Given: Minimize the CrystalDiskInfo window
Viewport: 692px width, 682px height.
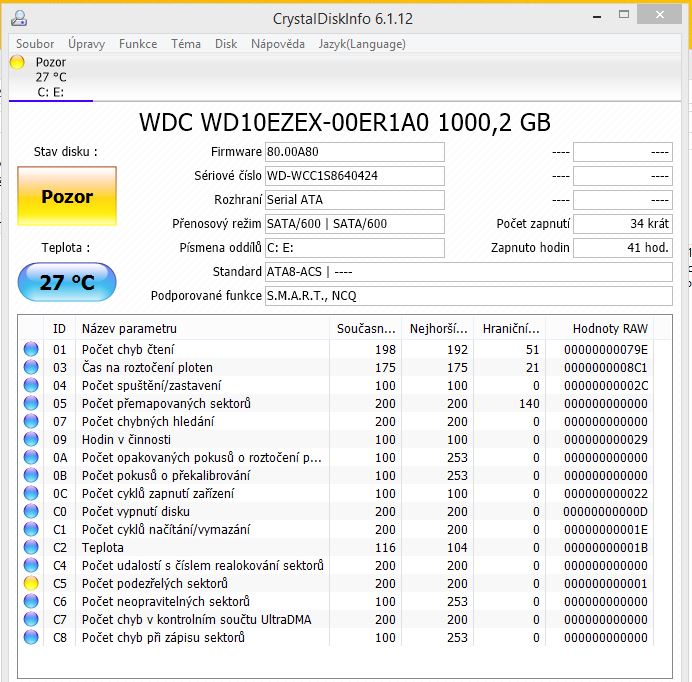Looking at the screenshot, I should click(597, 16).
